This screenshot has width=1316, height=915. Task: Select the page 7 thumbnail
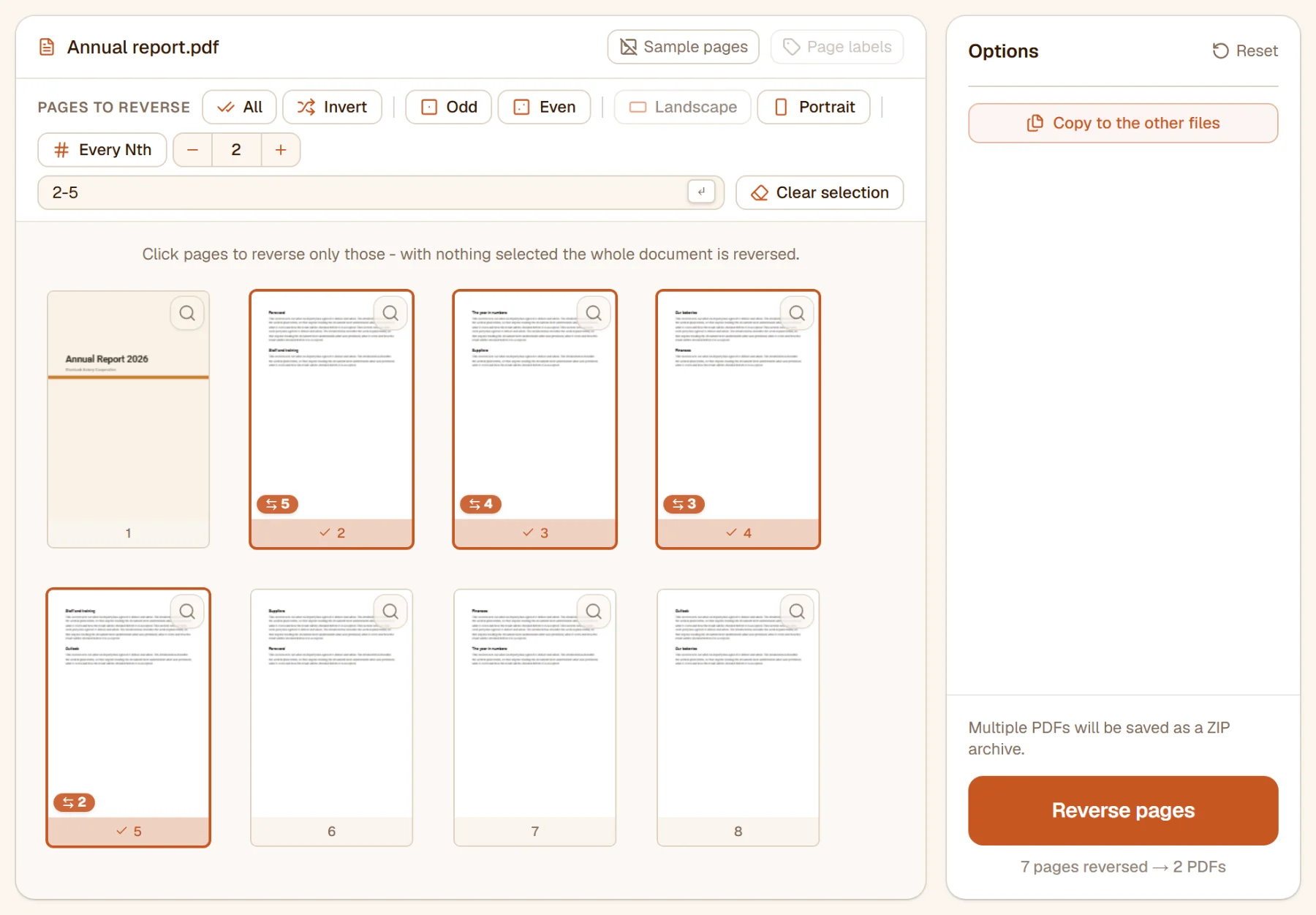[x=534, y=718]
